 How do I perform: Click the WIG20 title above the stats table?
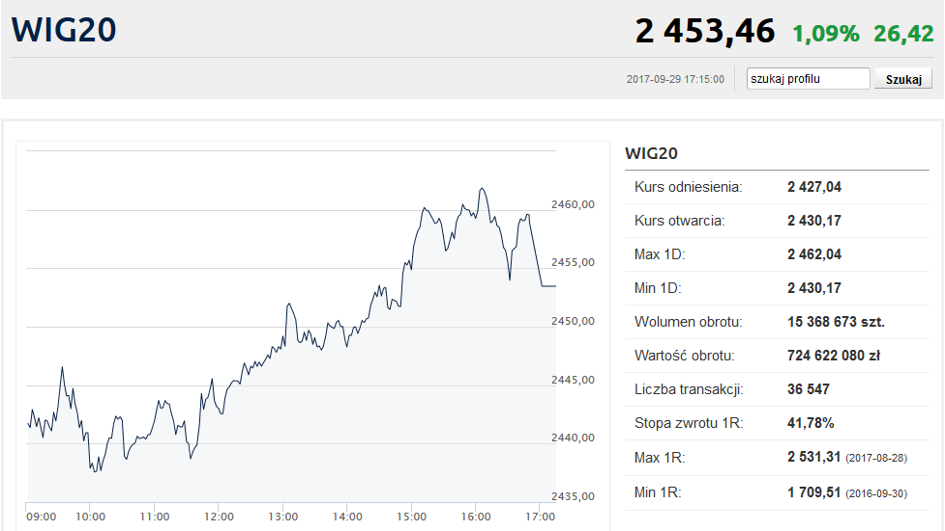coord(651,153)
